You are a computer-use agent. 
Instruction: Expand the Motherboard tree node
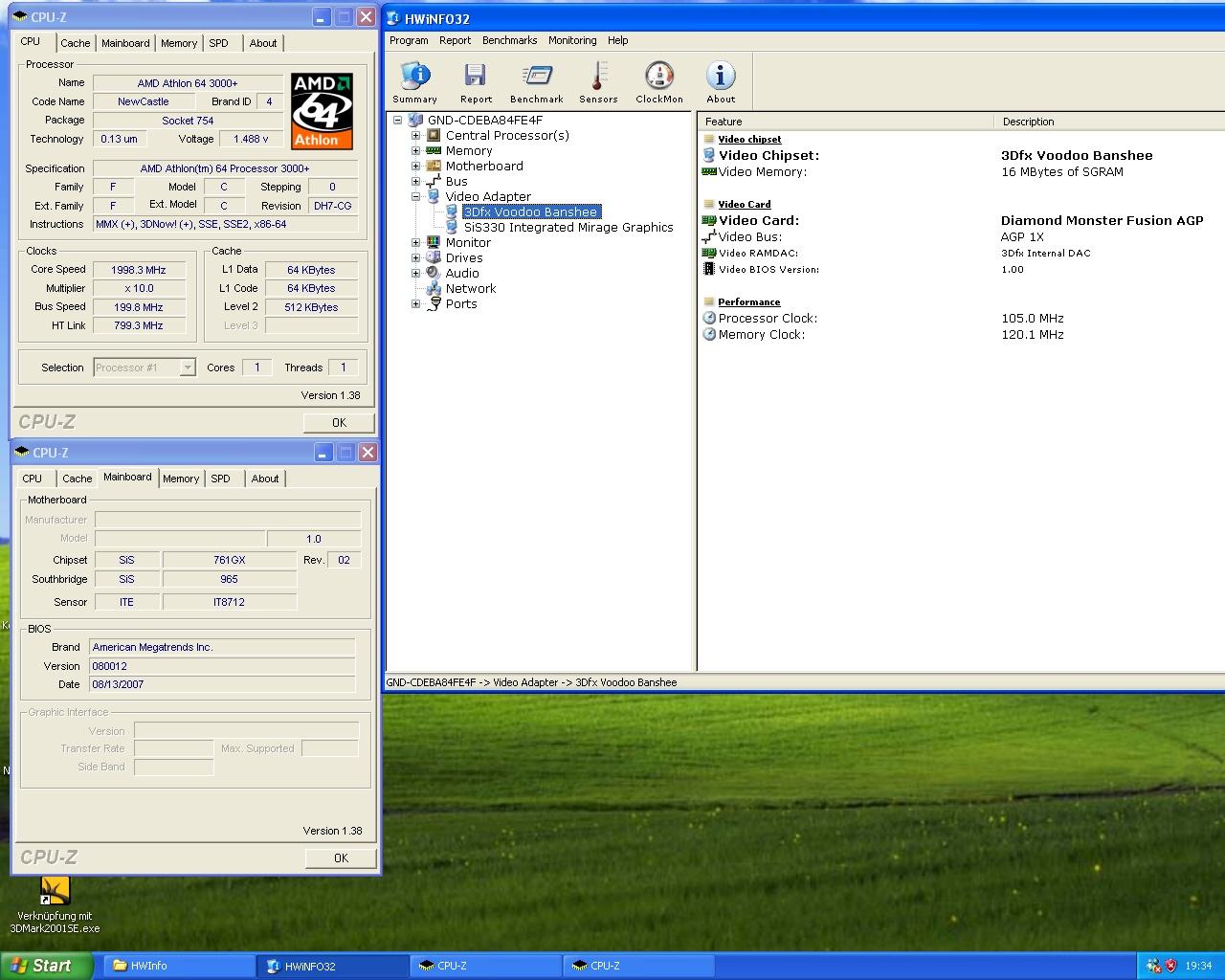(416, 167)
